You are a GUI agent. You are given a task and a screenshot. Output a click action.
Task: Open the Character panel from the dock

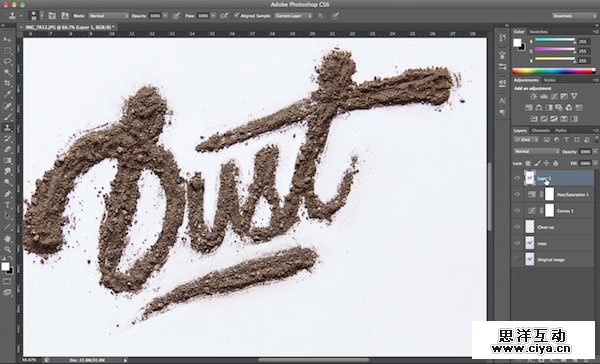(x=502, y=101)
